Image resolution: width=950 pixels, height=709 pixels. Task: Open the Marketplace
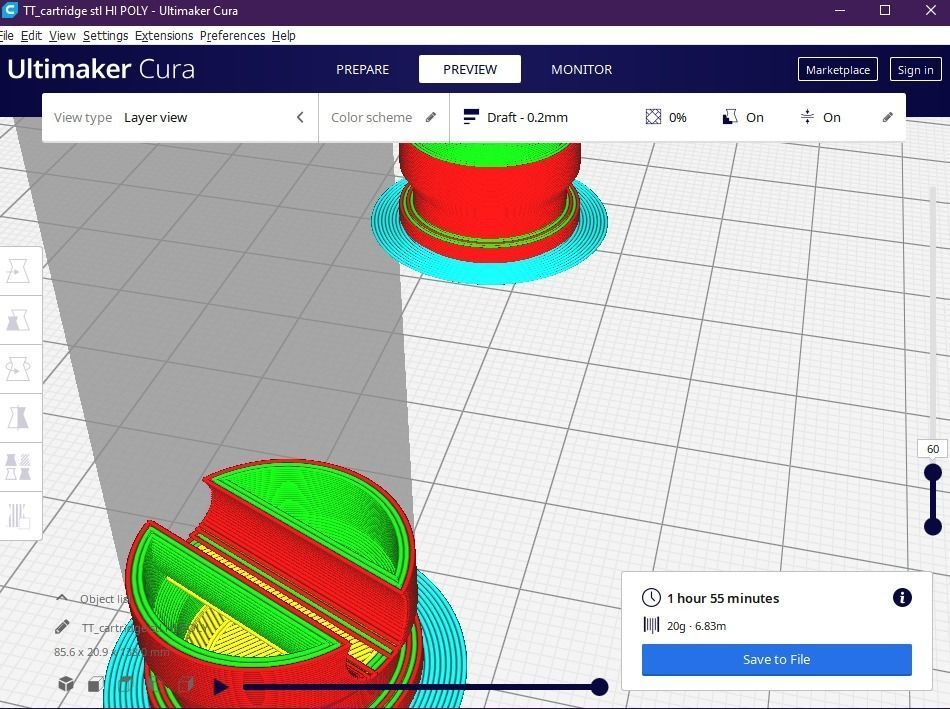tap(838, 70)
